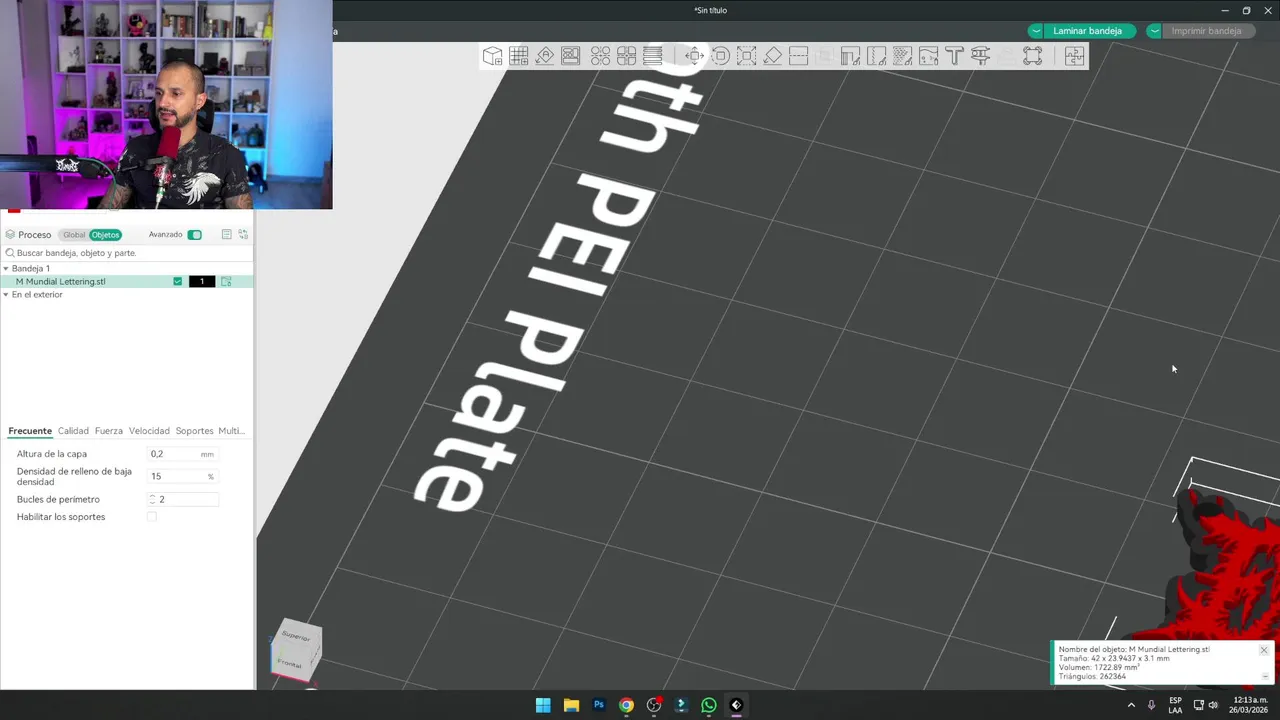Click the Arrange all objects icon

(571, 57)
